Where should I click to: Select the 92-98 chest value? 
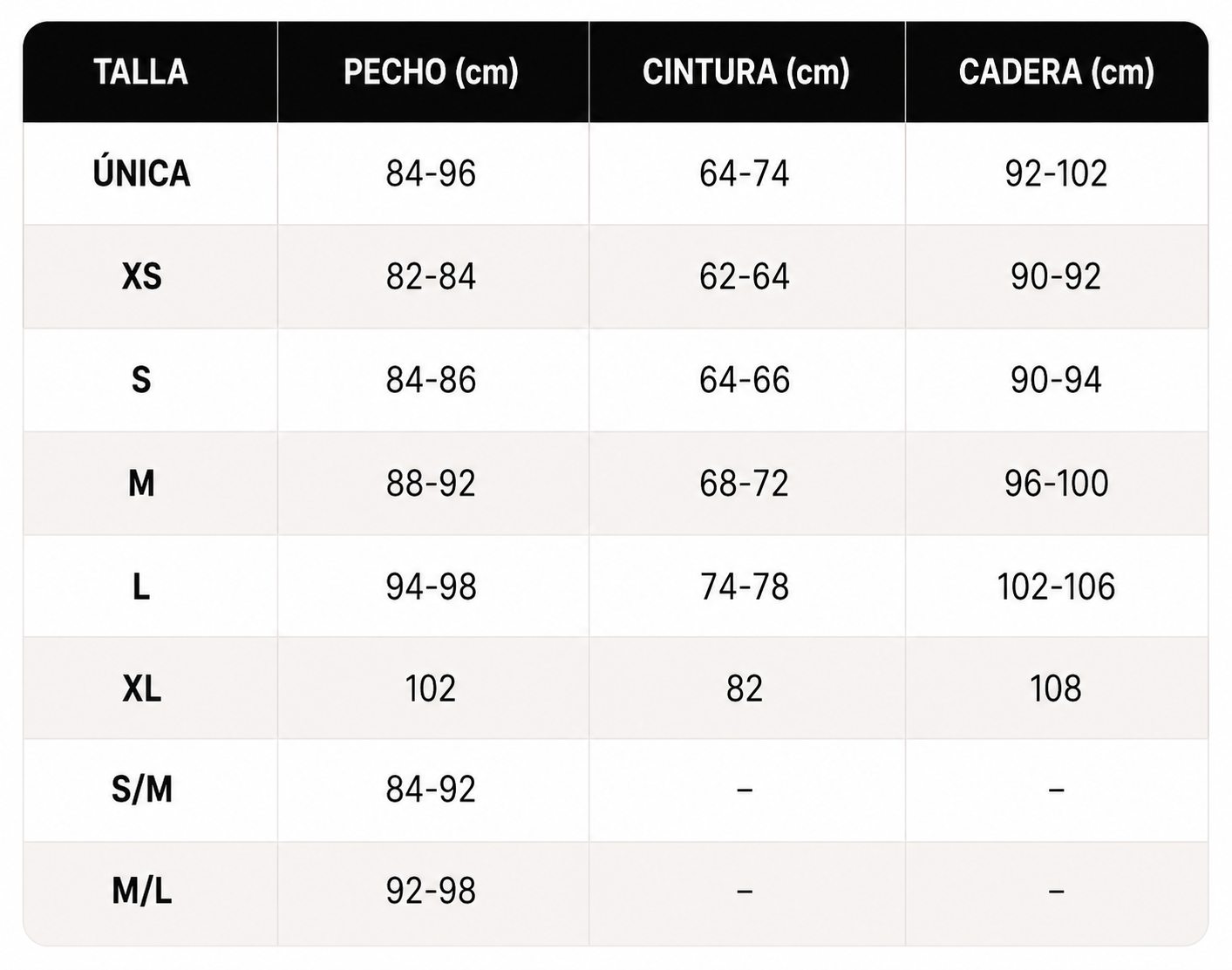(431, 891)
